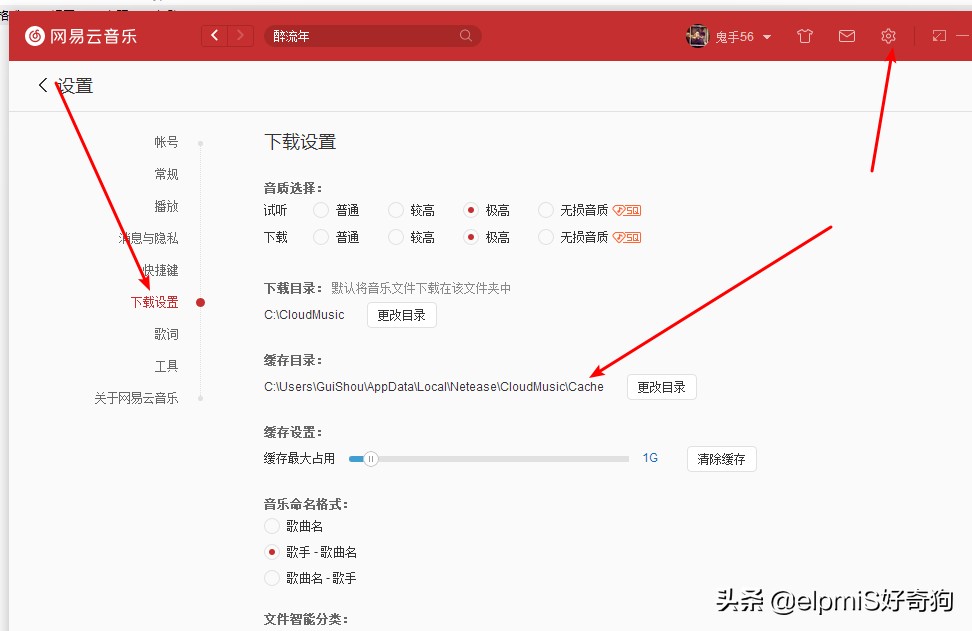Click the back navigation arrow
Viewport: 972px width, 631px height.
tap(214, 35)
